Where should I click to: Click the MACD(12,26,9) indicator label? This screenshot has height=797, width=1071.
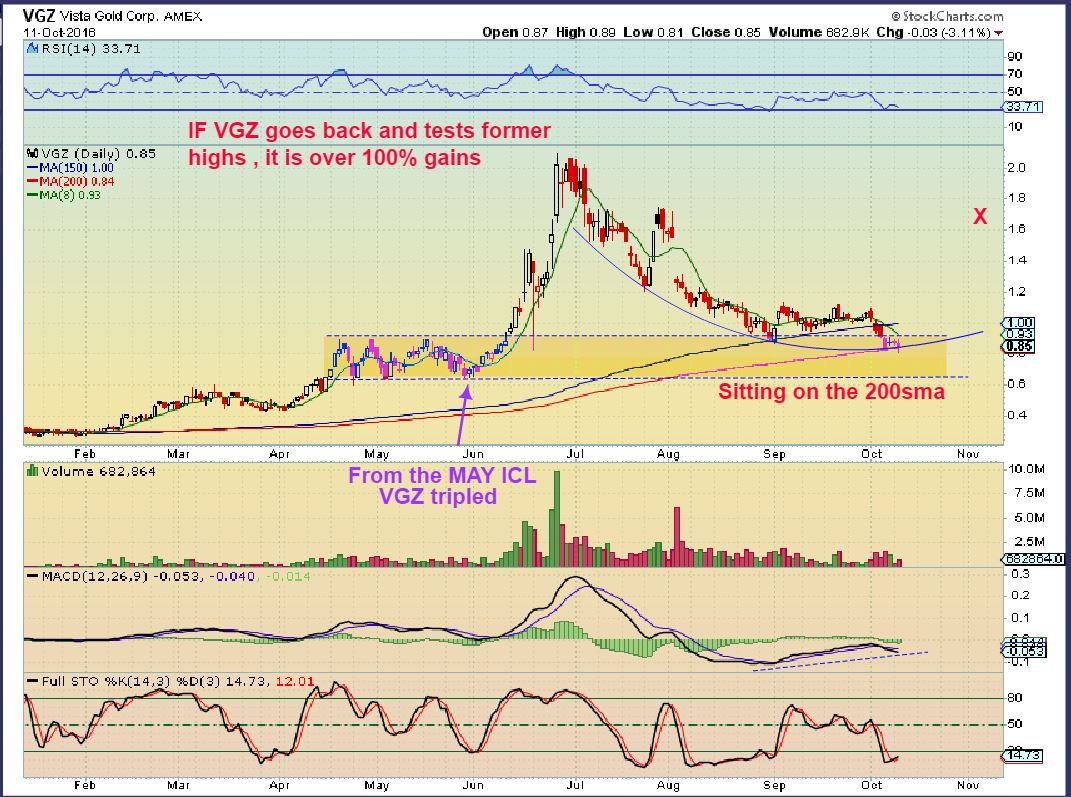[x=95, y=576]
